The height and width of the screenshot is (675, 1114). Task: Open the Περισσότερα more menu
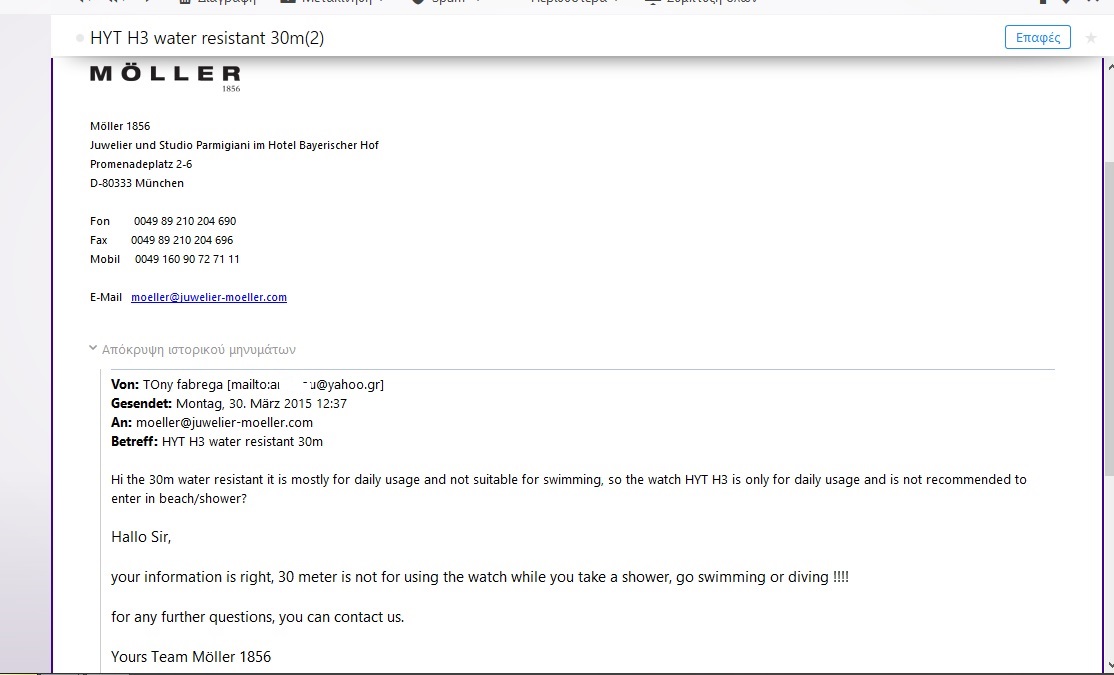point(575,2)
